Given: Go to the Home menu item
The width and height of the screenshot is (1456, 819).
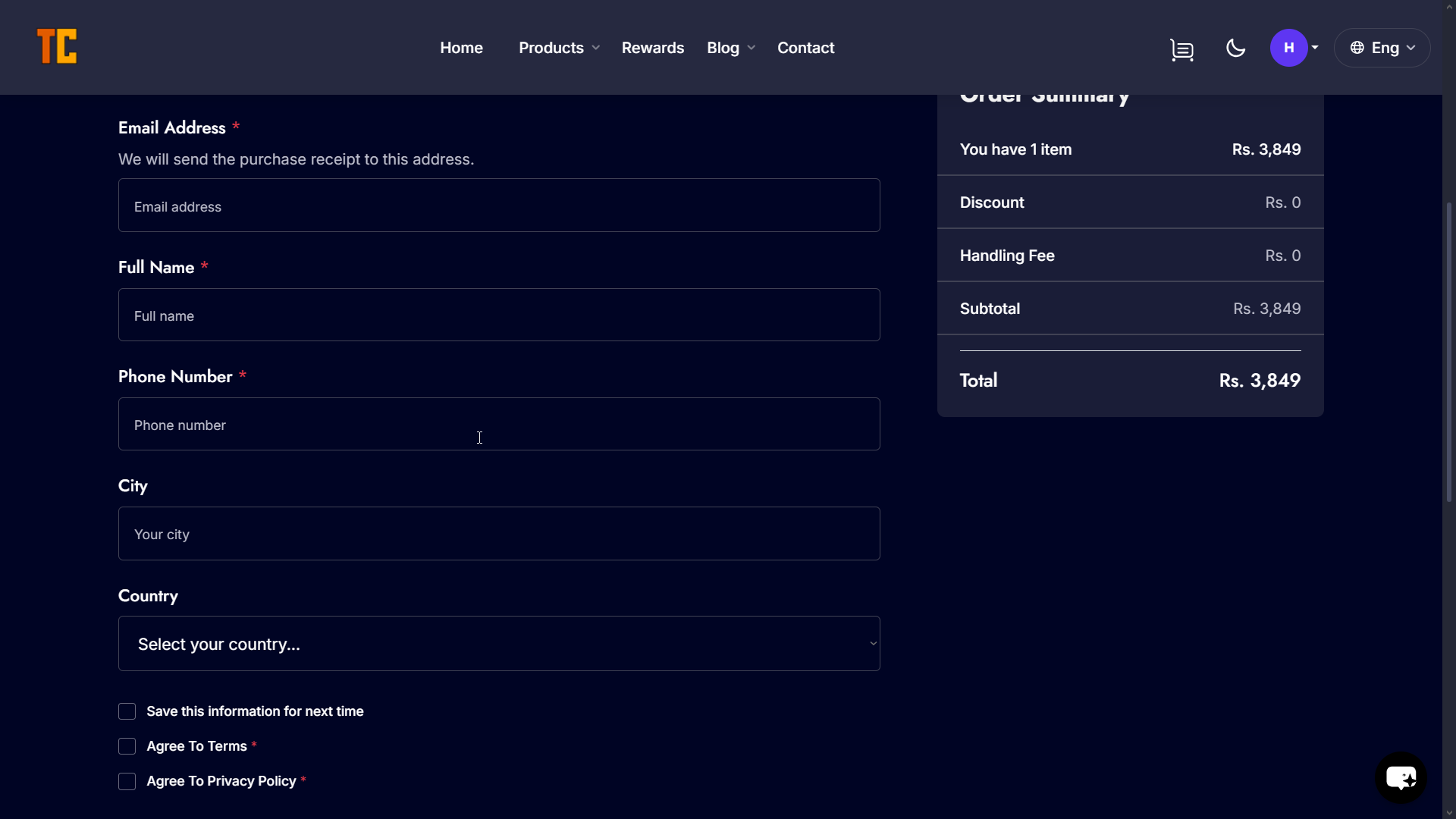Looking at the screenshot, I should 461,48.
